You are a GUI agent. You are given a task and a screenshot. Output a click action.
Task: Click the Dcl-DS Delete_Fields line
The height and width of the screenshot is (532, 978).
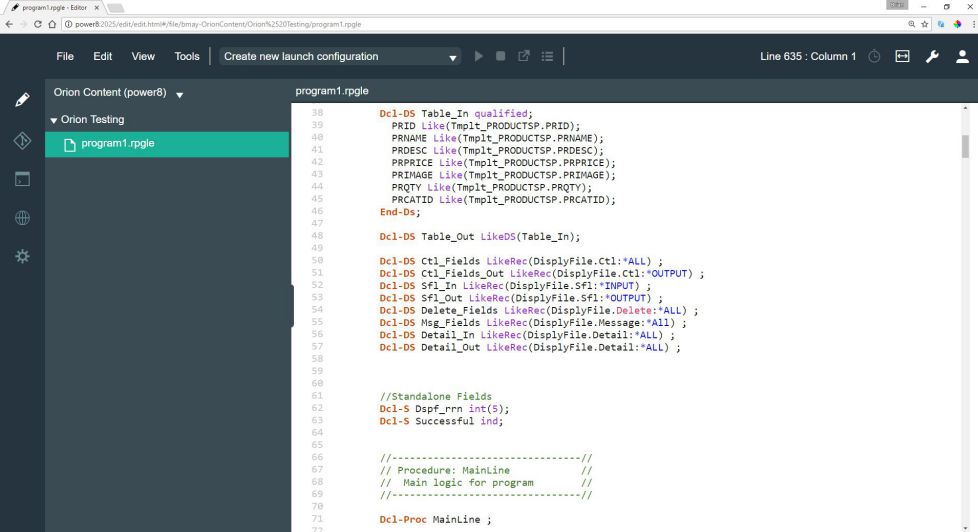[538, 310]
